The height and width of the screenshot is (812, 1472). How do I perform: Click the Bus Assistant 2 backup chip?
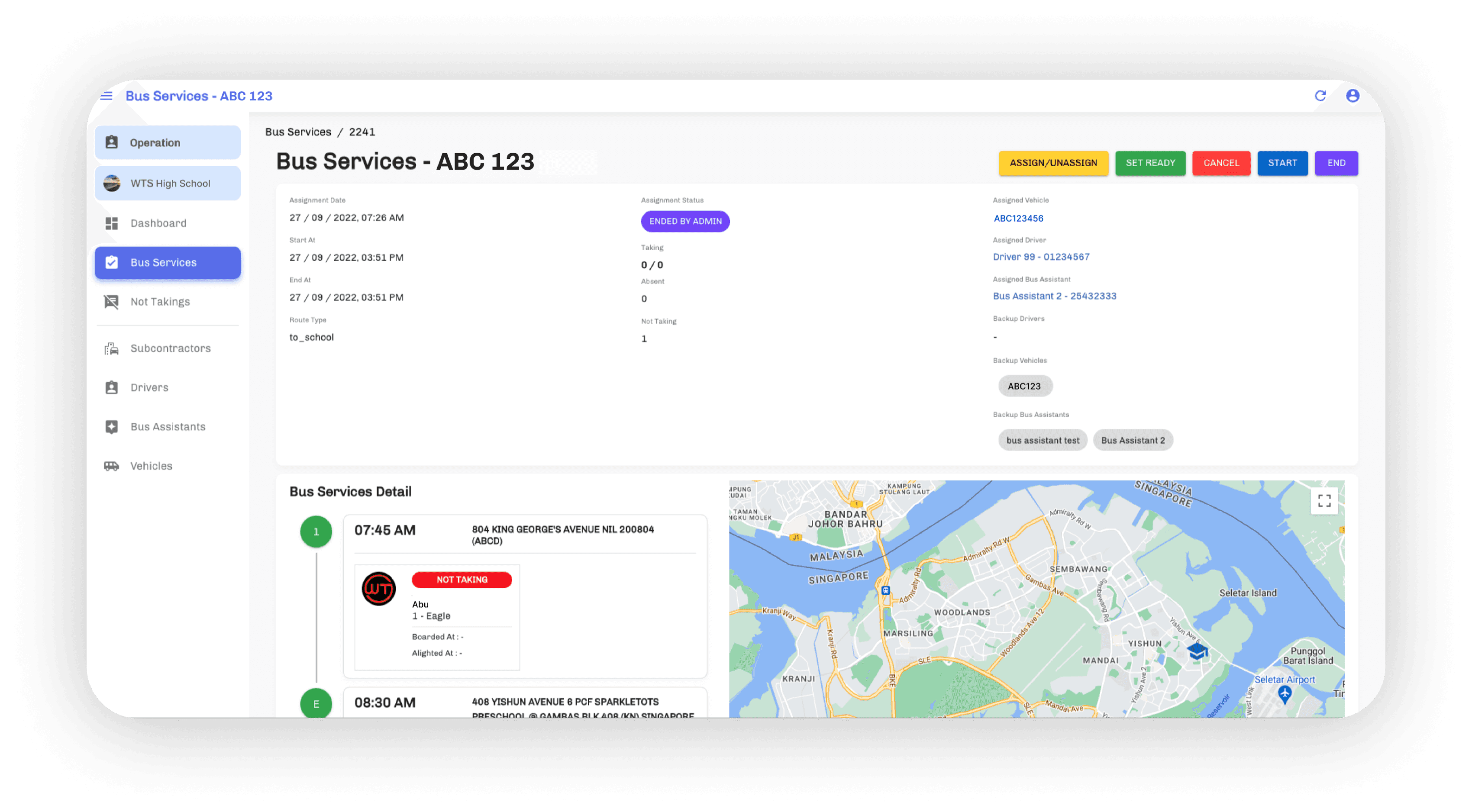(x=1133, y=441)
